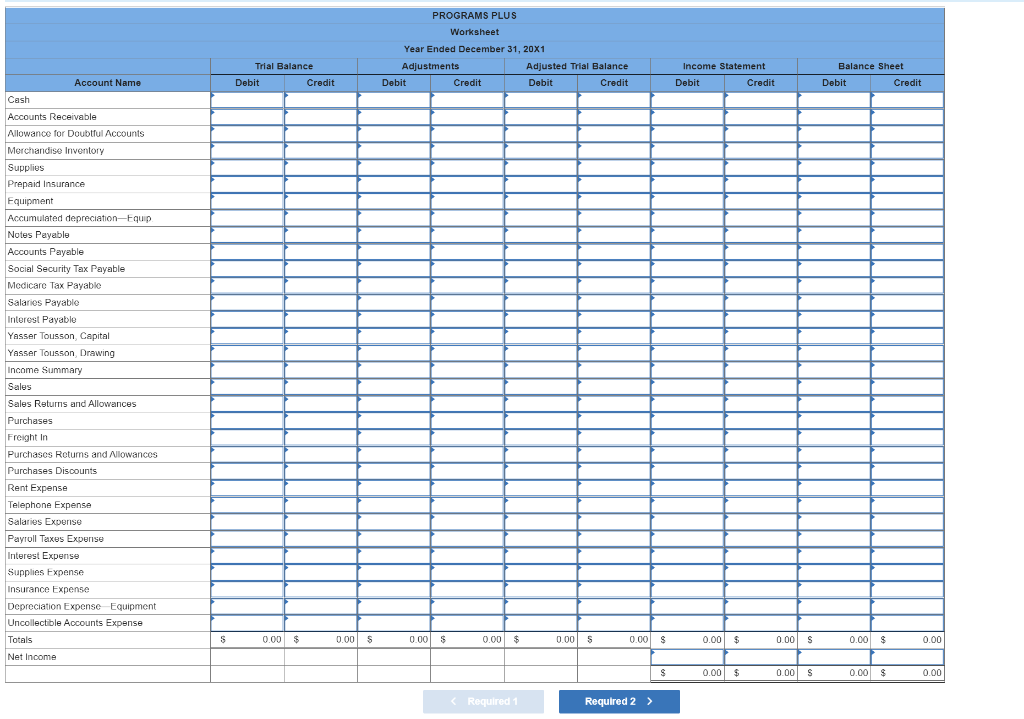Image resolution: width=1024 pixels, height=719 pixels.
Task: Select Accounts Payable Adjusted Trial Balance Credit cell
Action: pyautogui.click(x=614, y=252)
